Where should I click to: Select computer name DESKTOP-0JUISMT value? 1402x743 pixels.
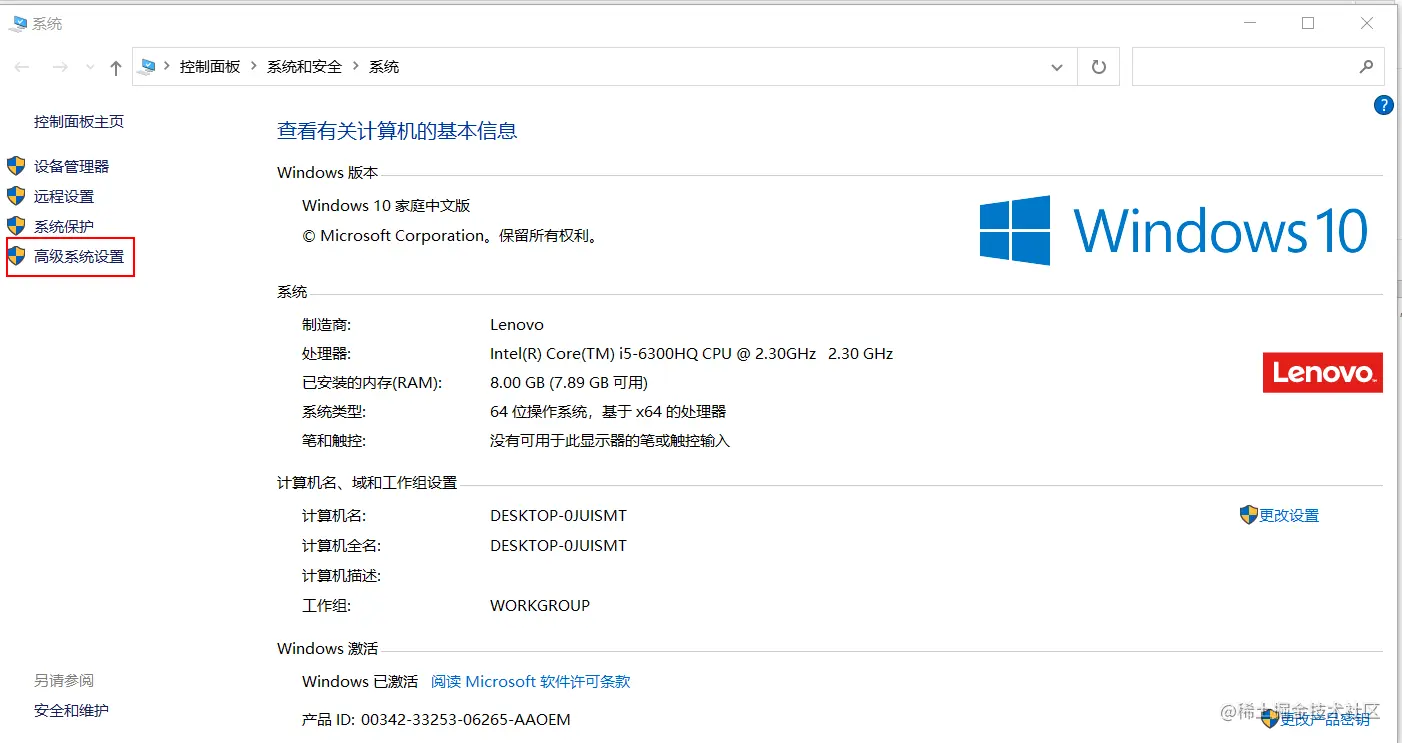coord(558,516)
